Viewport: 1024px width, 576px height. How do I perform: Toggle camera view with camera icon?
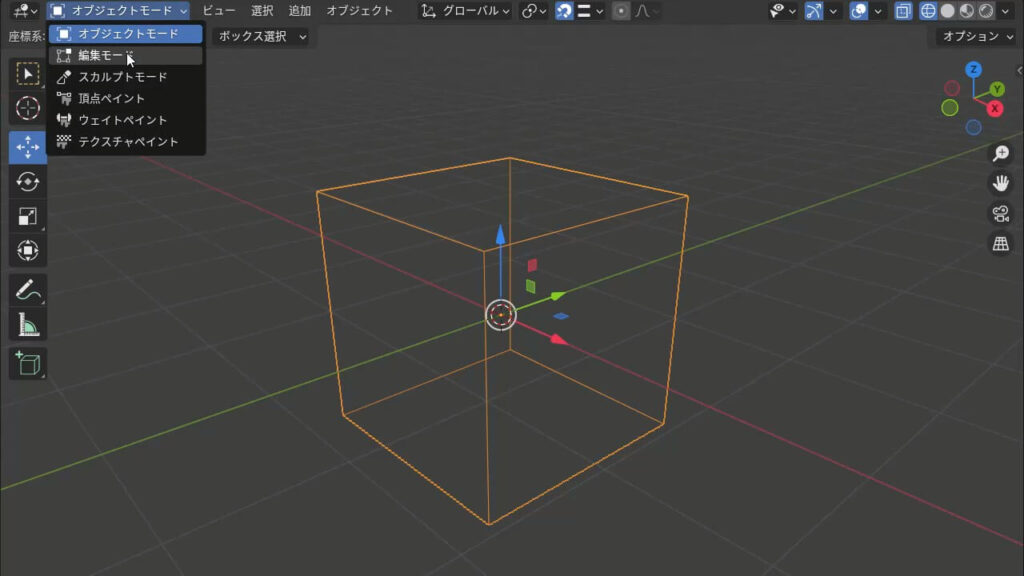1000,214
